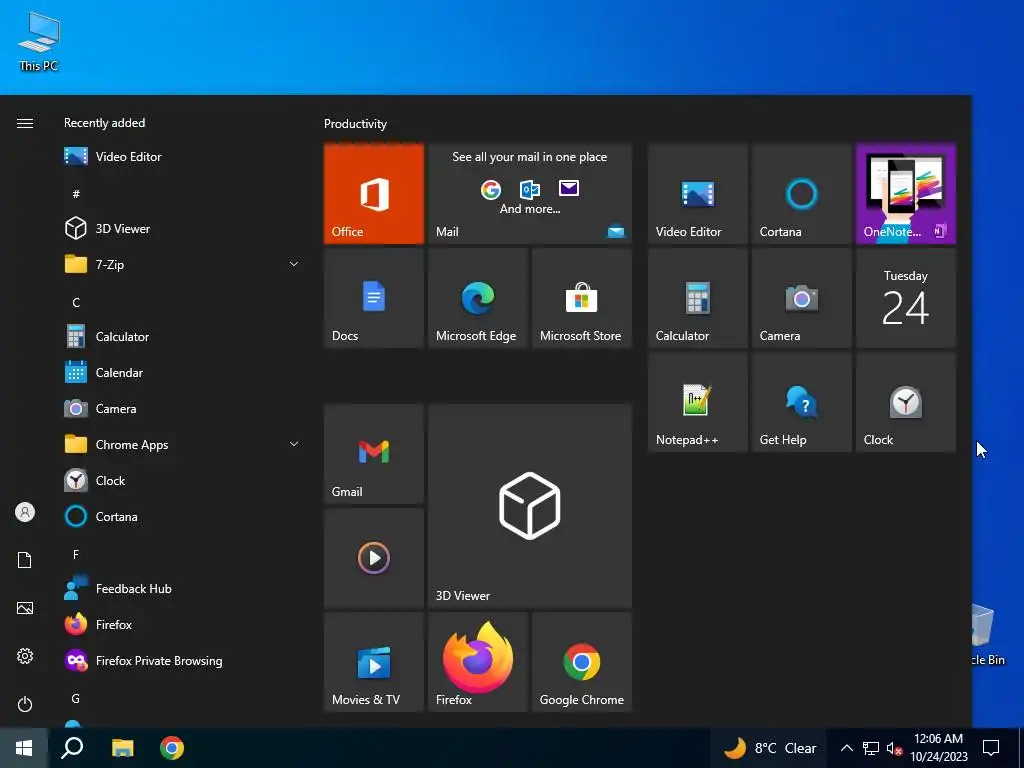Select the Recycle Bin desktop icon

point(988,634)
